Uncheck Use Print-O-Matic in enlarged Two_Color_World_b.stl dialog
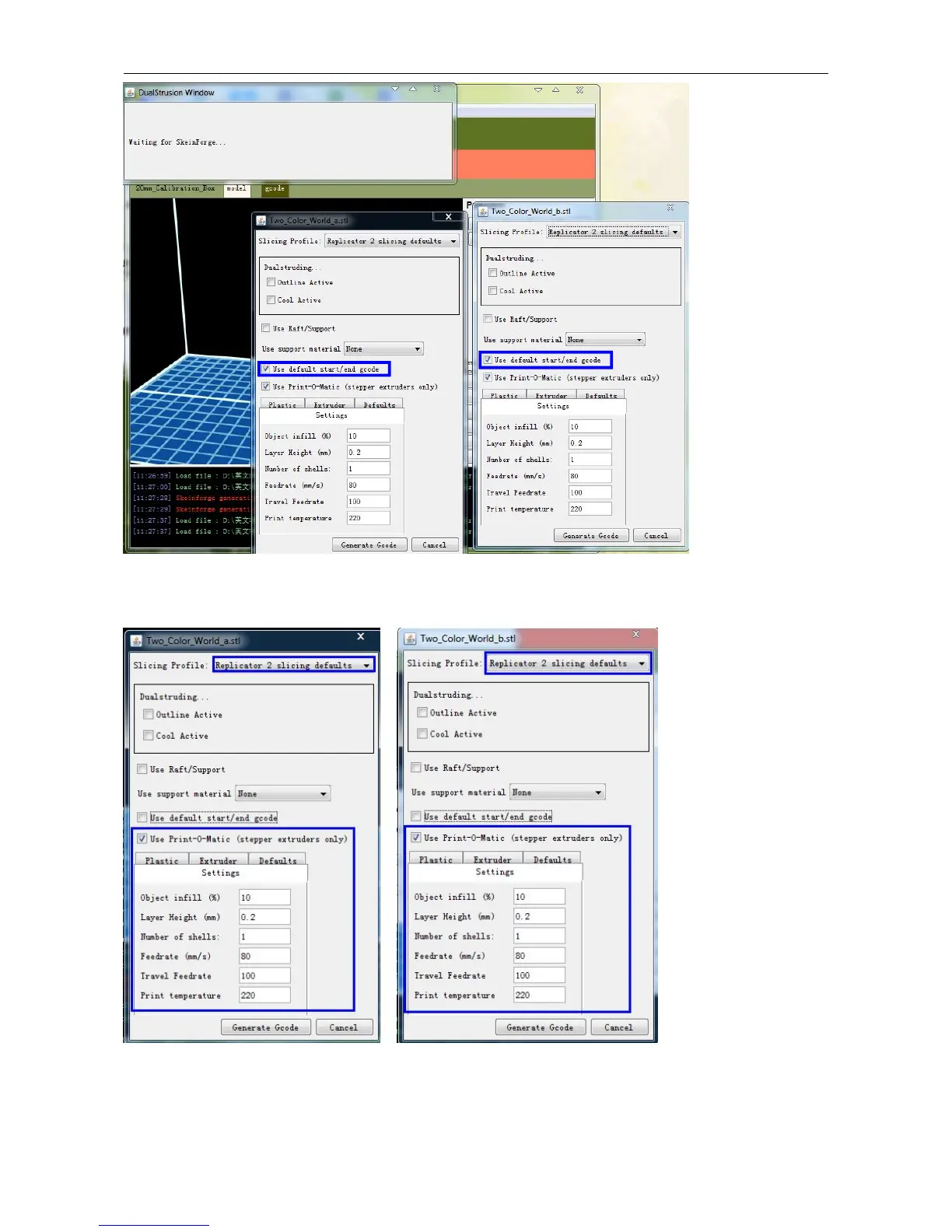Image resolution: width=952 pixels, height=1232 pixels. click(x=416, y=838)
